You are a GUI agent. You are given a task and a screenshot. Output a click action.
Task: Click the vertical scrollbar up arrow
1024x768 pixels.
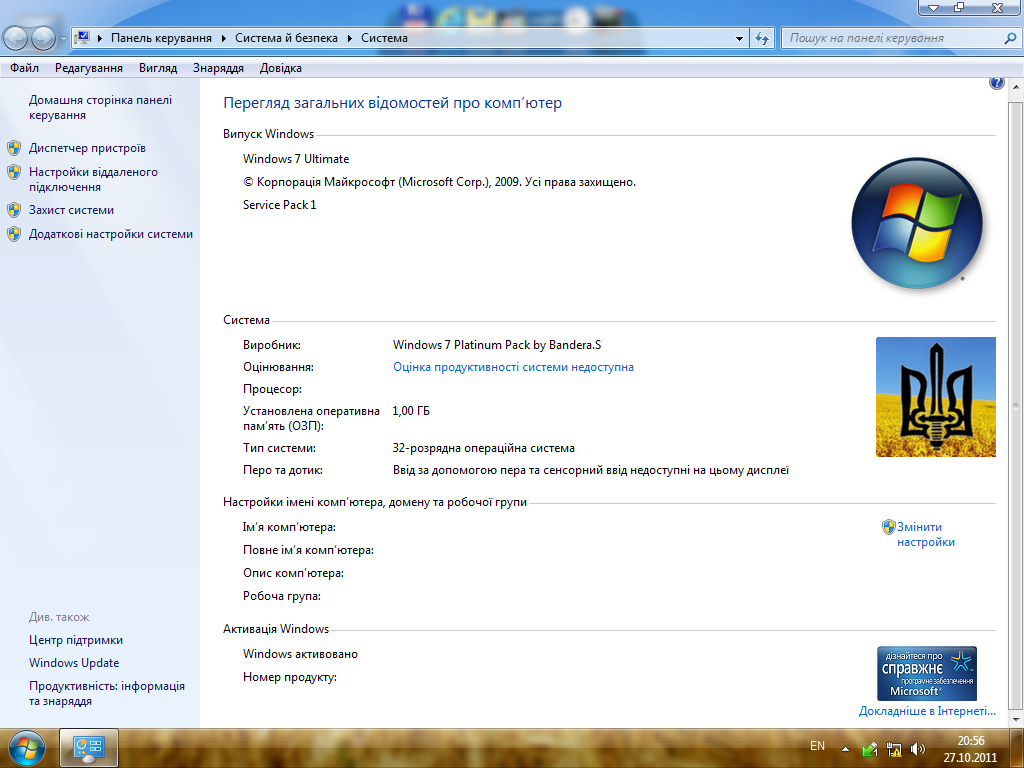(x=1016, y=87)
